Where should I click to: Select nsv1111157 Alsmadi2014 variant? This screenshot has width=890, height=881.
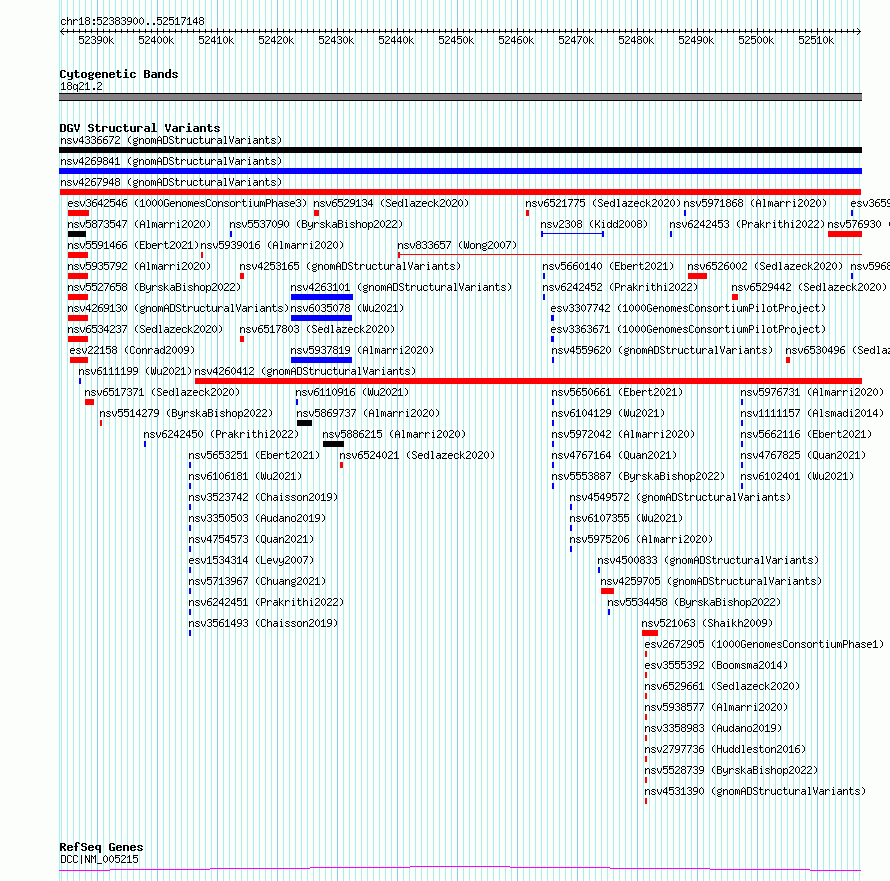(x=812, y=413)
